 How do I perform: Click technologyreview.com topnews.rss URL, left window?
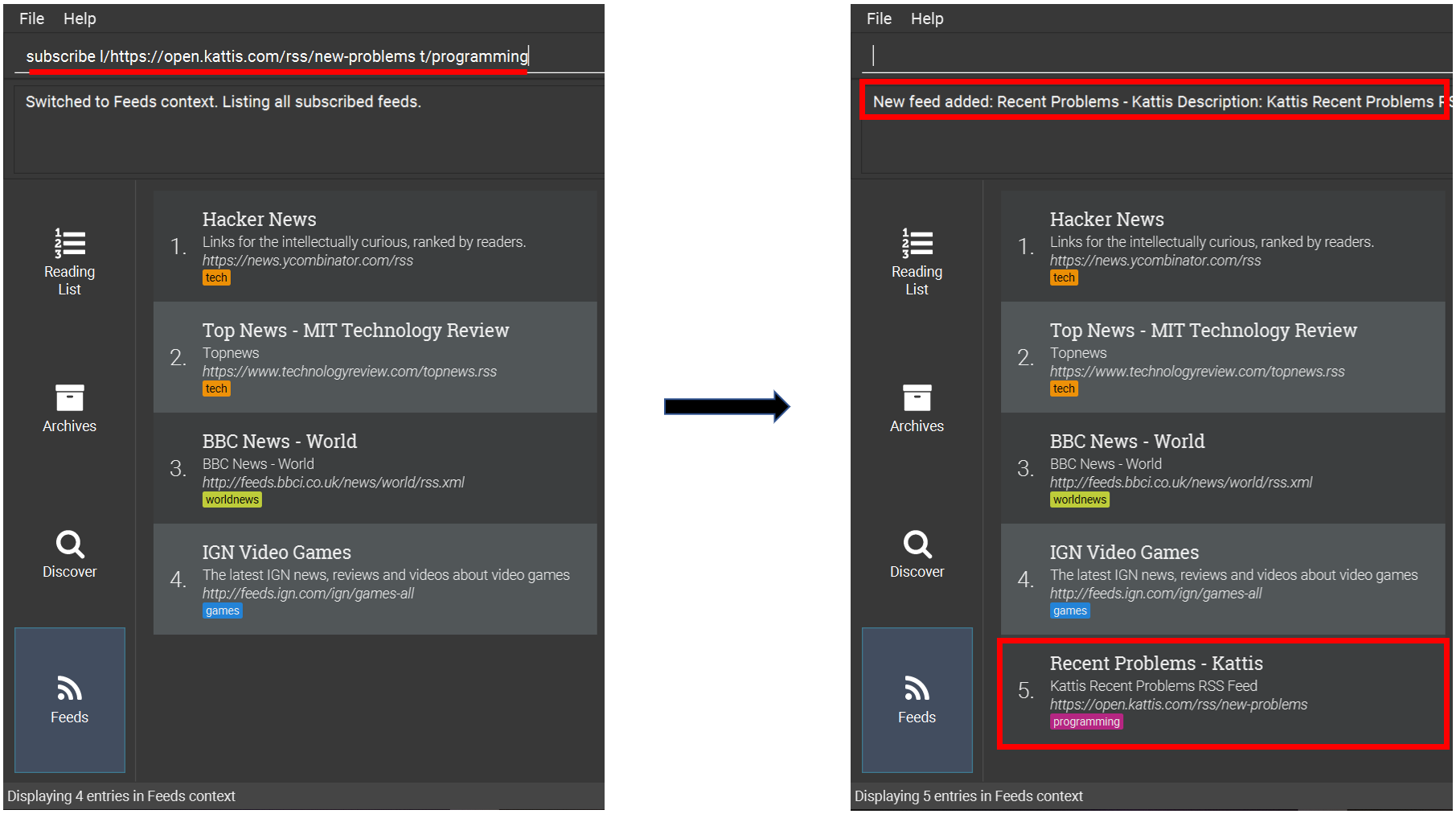(x=350, y=371)
